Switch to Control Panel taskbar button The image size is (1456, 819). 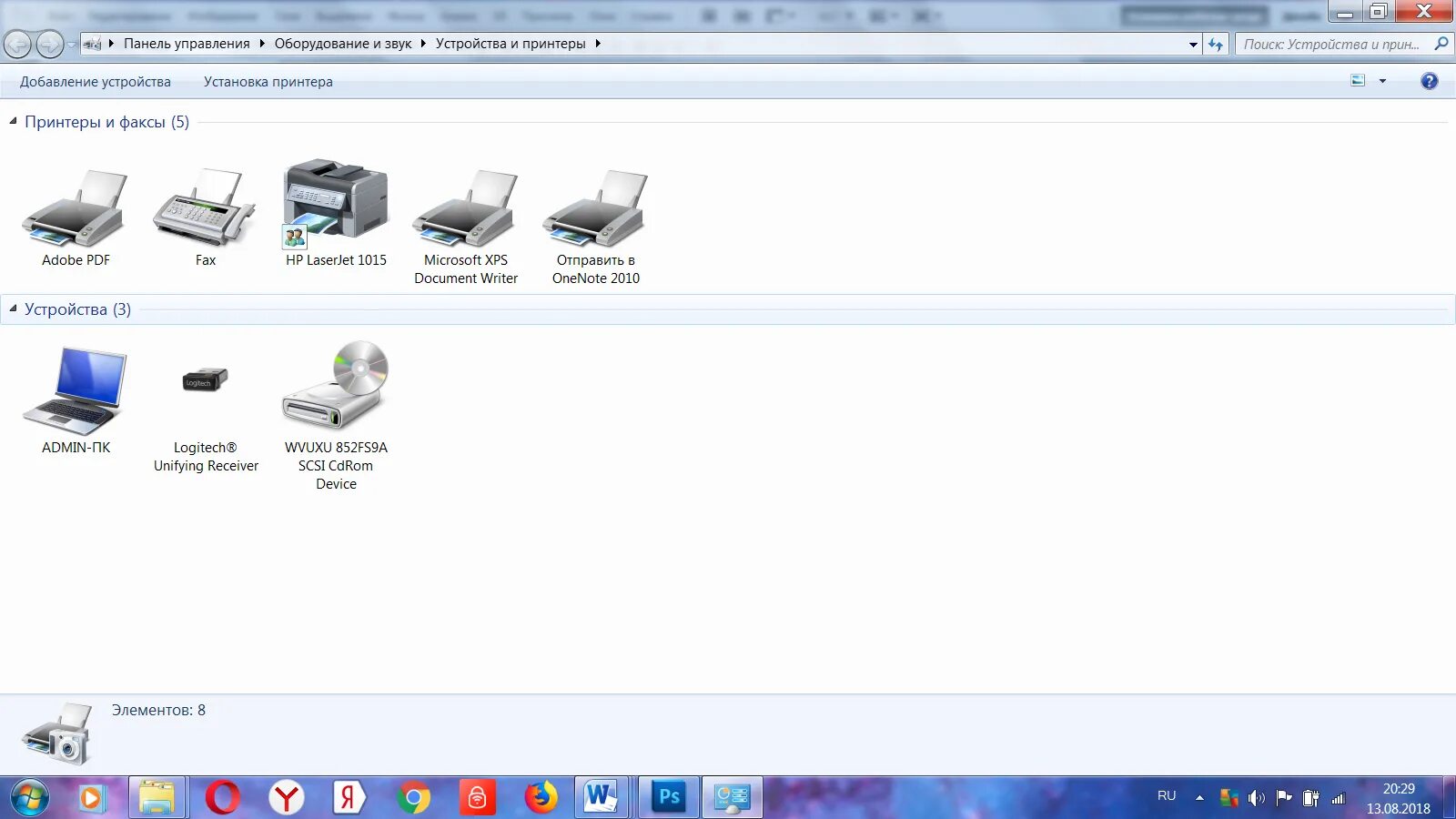point(733,798)
